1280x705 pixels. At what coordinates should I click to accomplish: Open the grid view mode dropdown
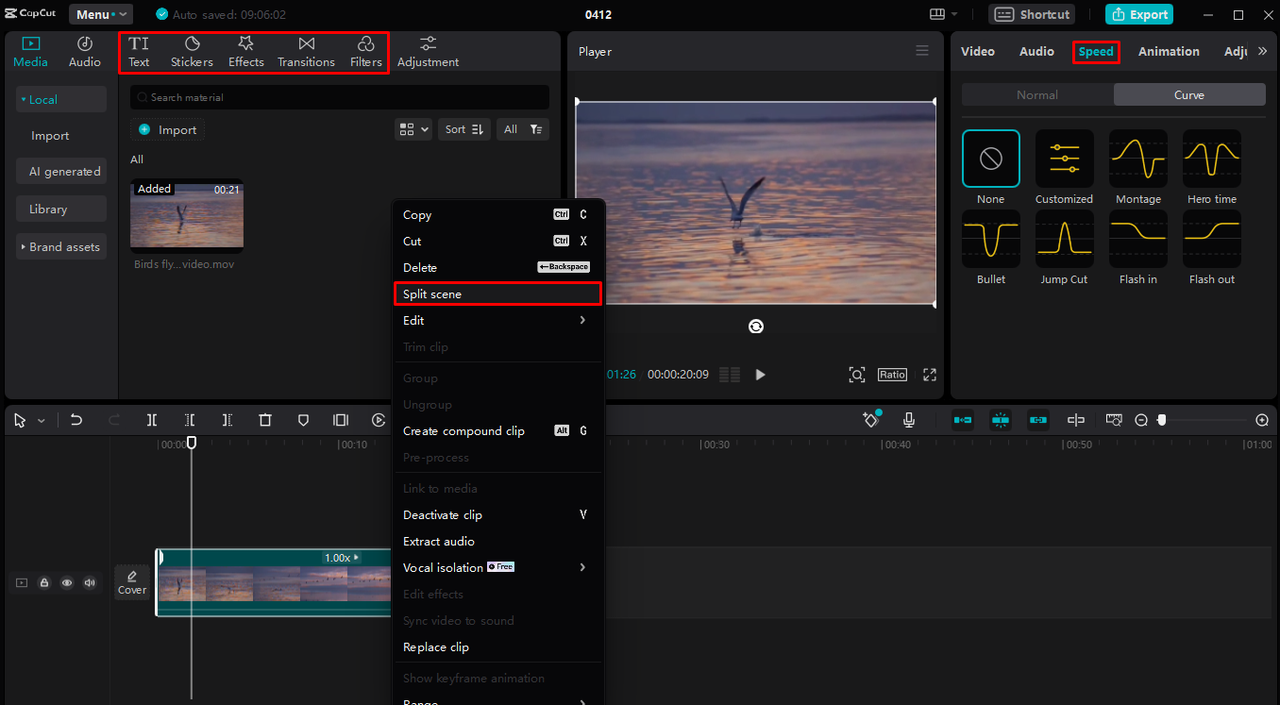point(413,129)
